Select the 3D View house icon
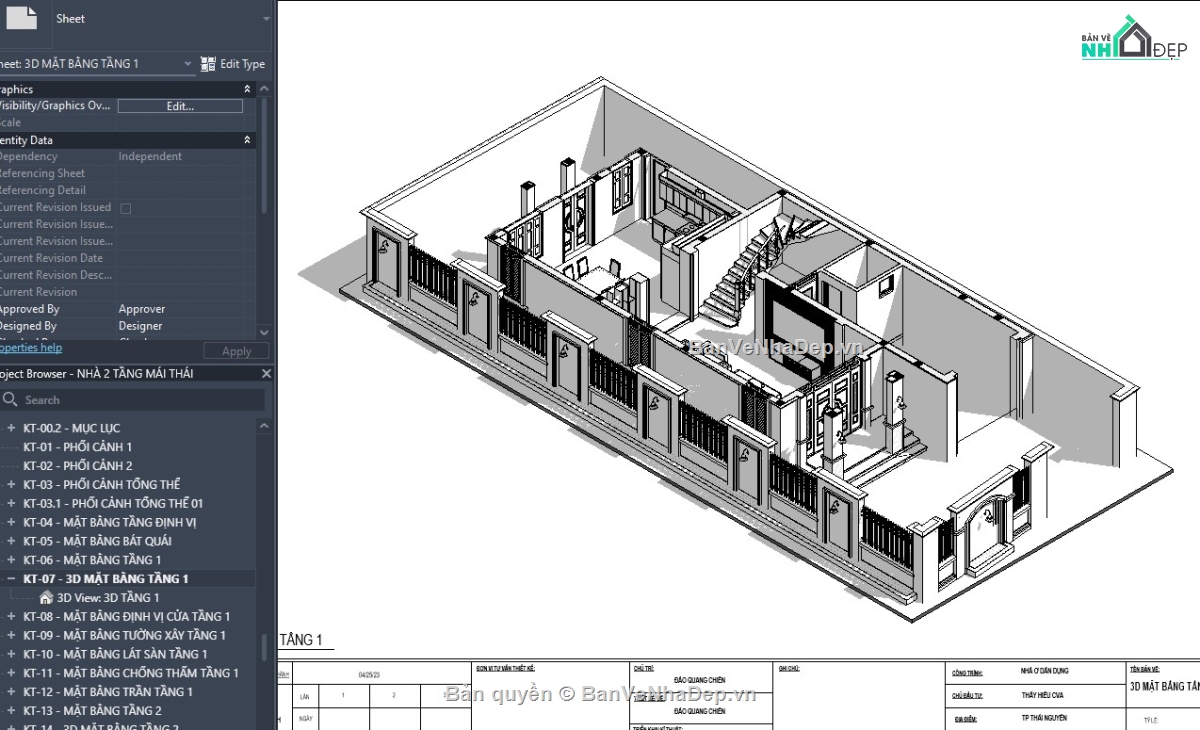 [46, 597]
